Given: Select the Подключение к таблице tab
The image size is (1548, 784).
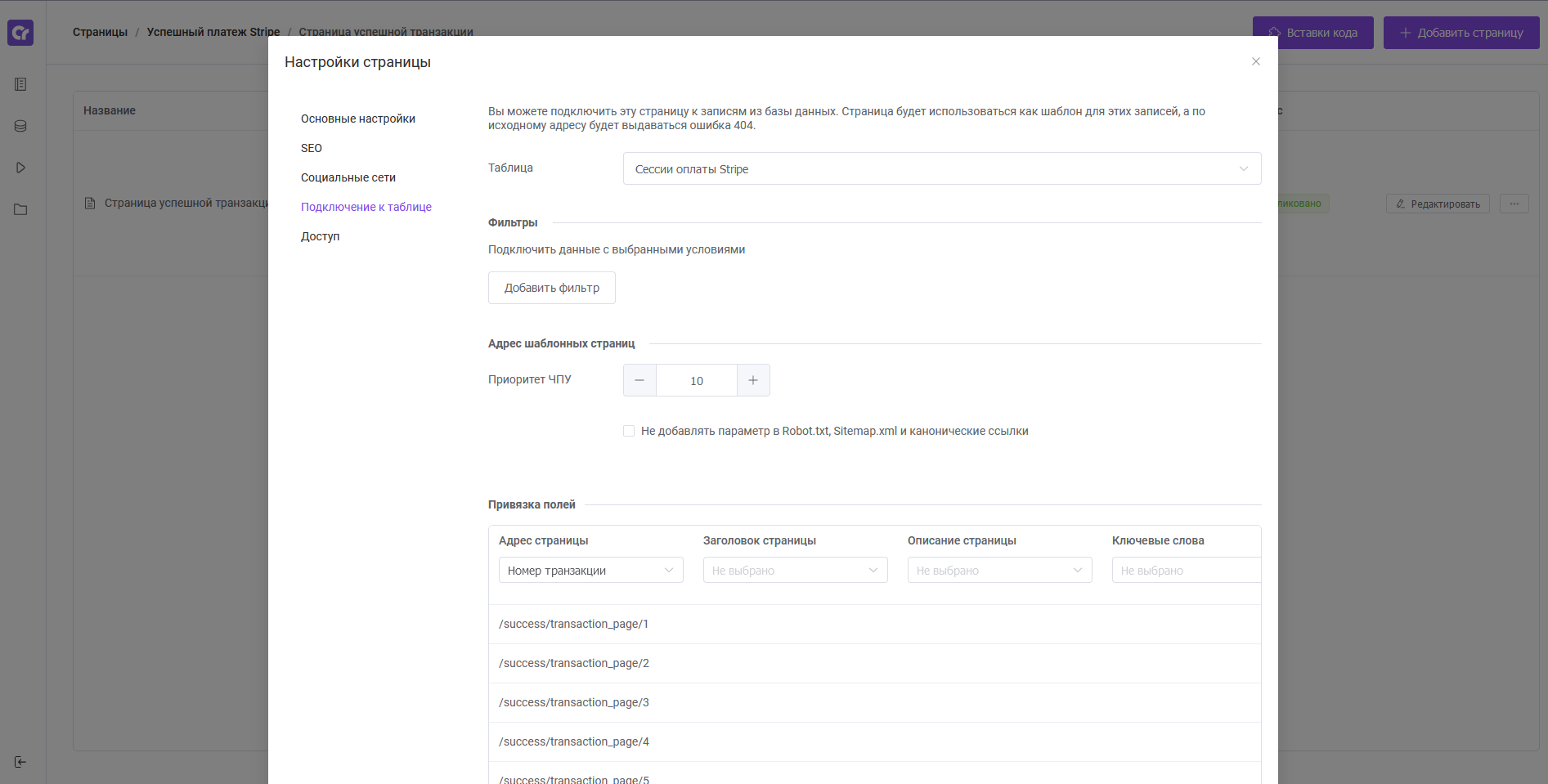Looking at the screenshot, I should (x=366, y=207).
